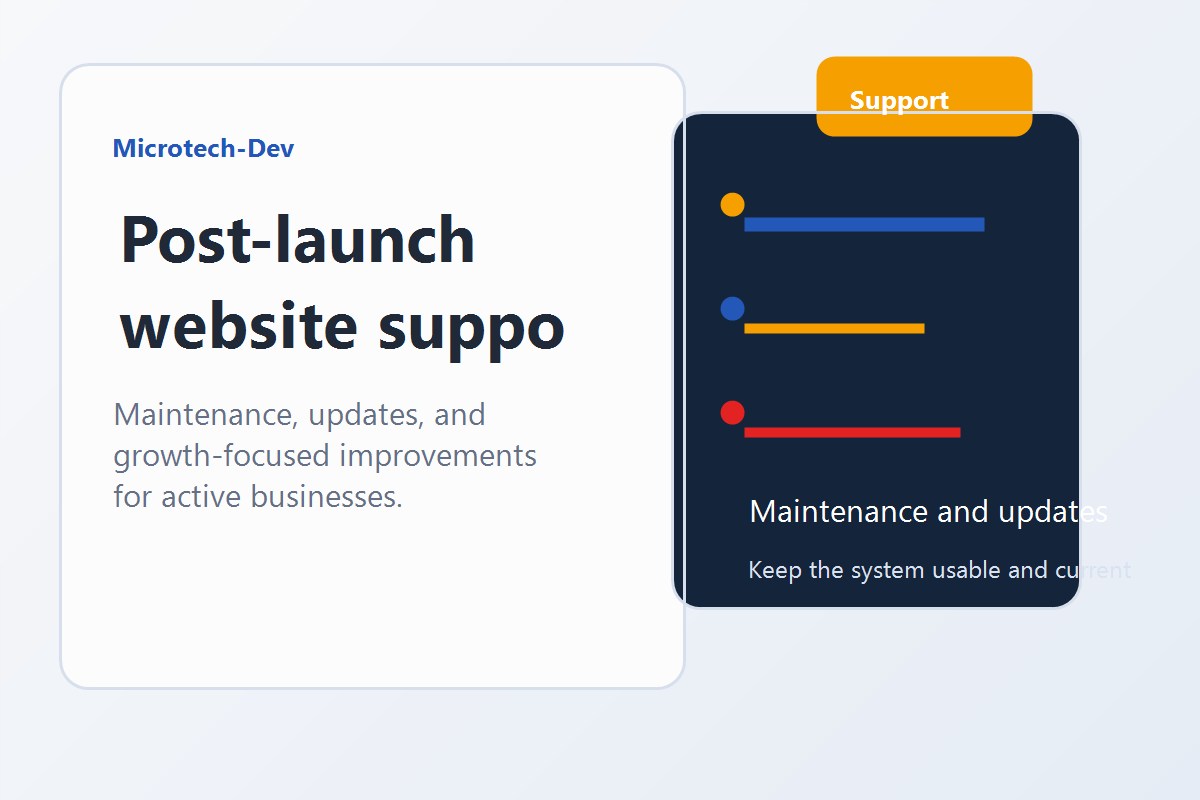Select the blue horizontal bar
The image size is (1200, 800).
pyautogui.click(x=864, y=224)
